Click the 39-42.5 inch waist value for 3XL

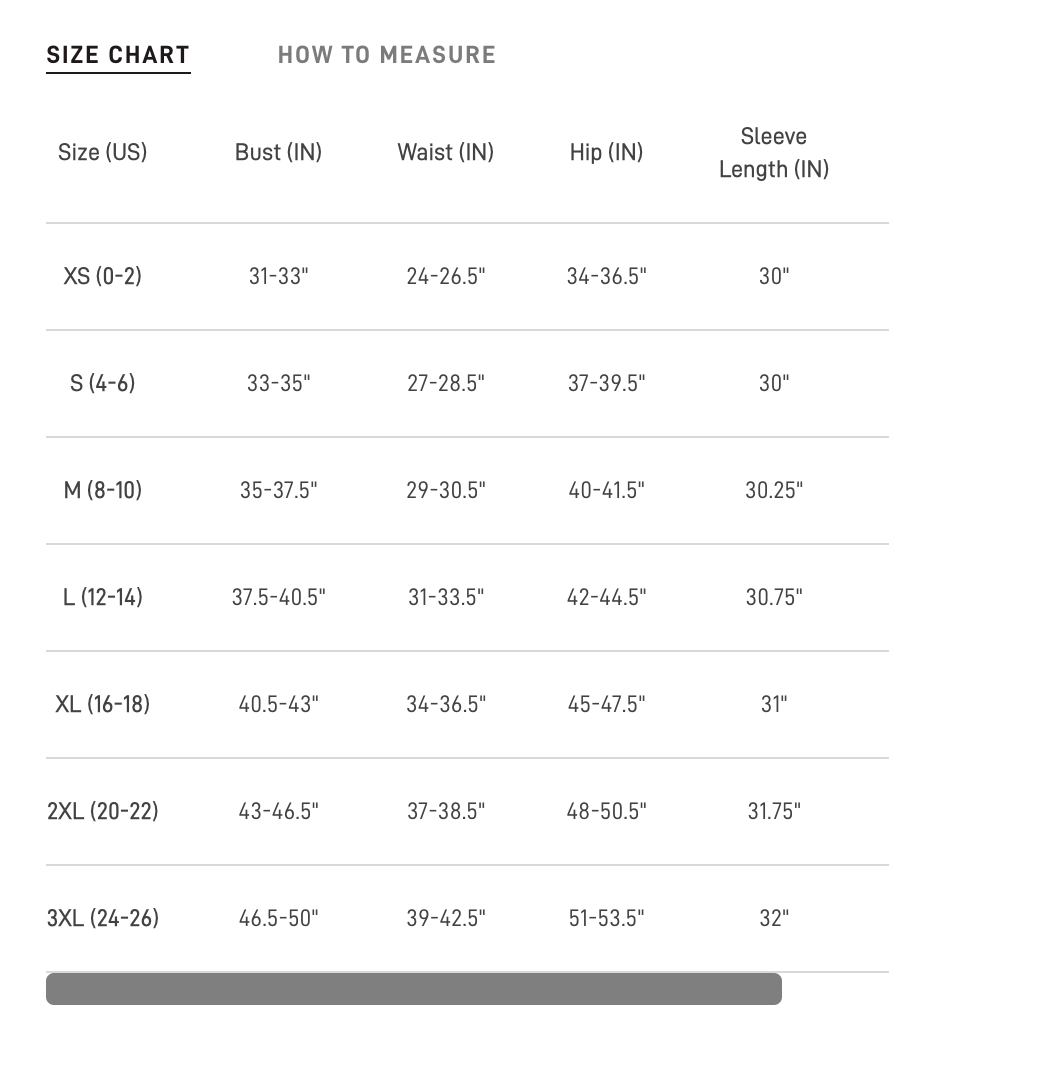click(x=445, y=918)
